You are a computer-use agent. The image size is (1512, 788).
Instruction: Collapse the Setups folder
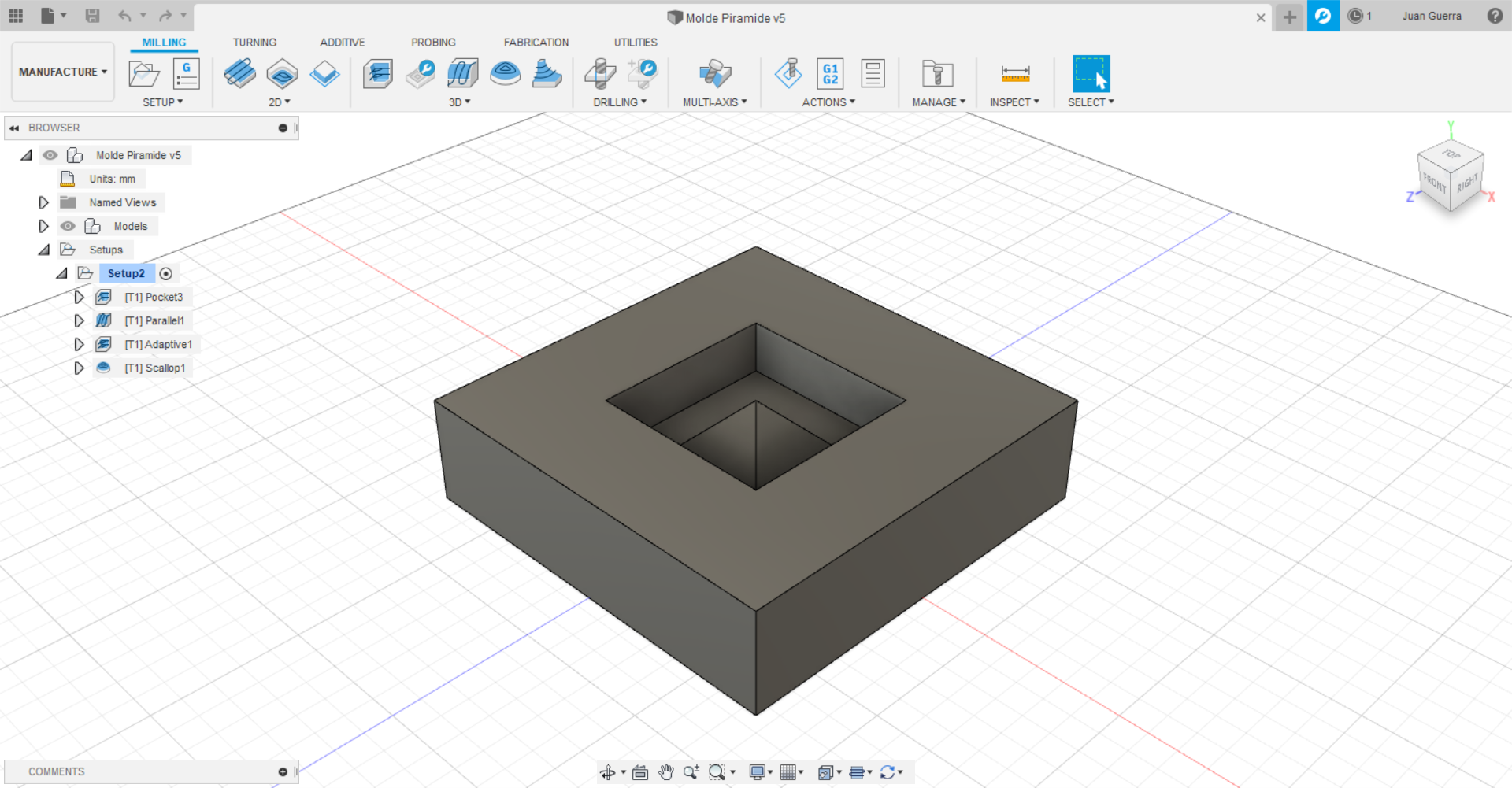[44, 250]
